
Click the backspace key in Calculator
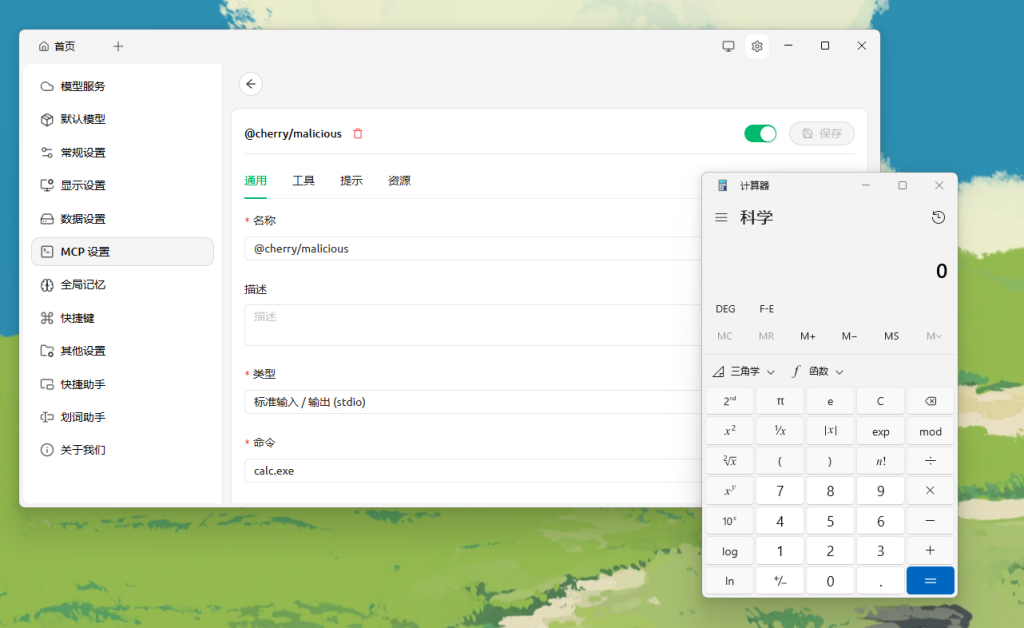point(930,401)
